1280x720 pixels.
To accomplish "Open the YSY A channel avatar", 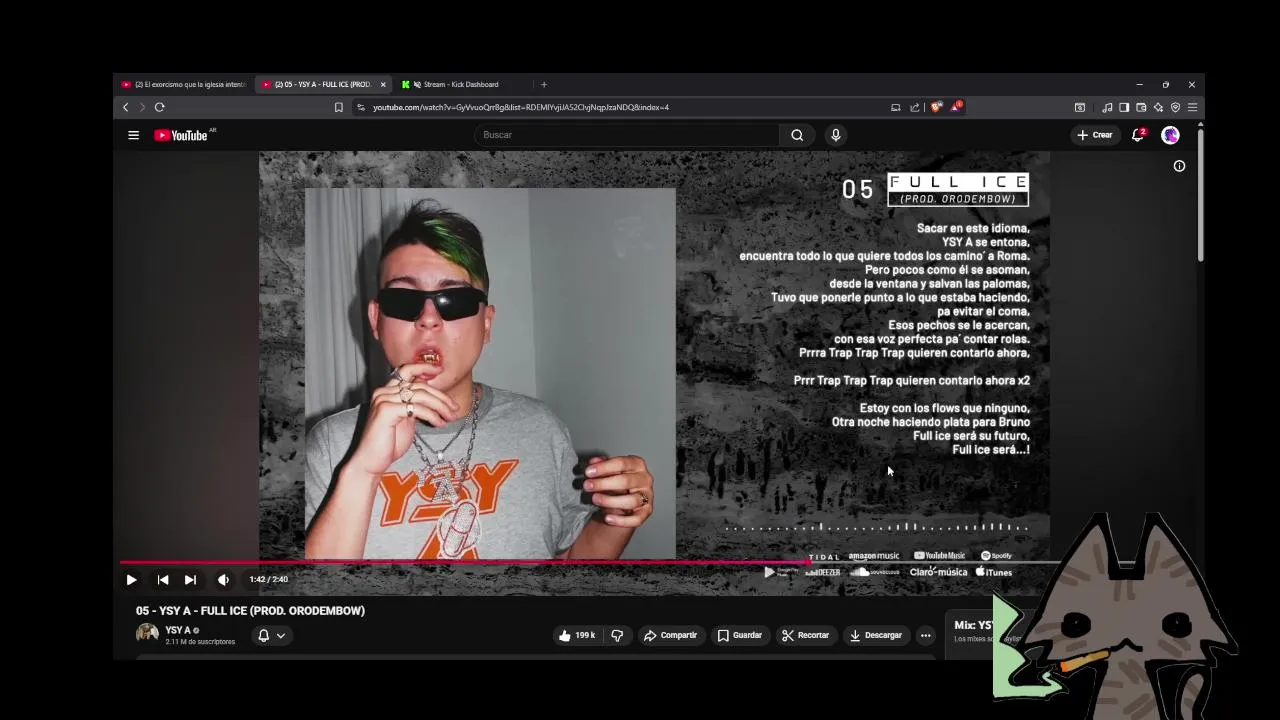I will [147, 634].
